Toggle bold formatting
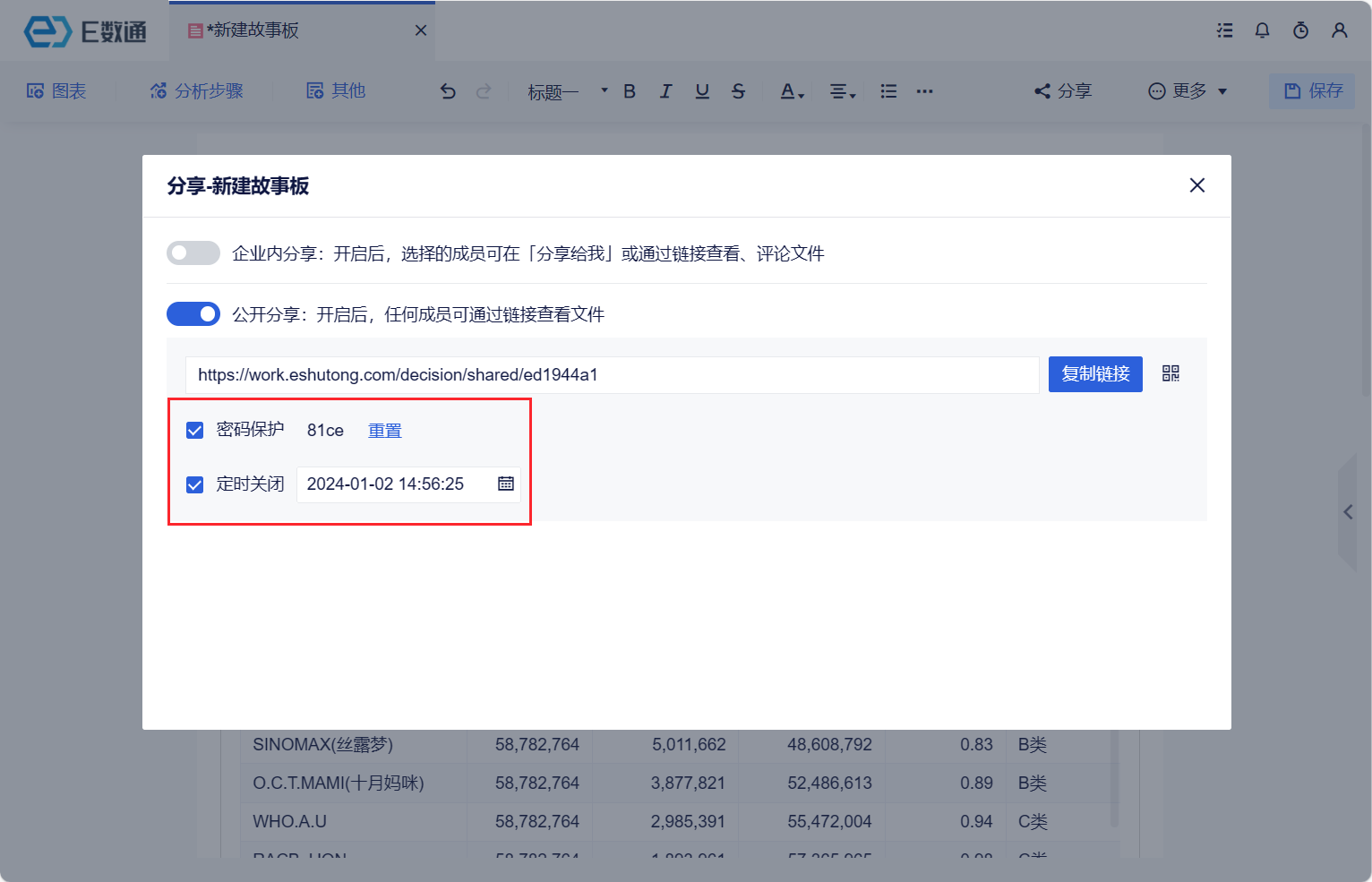 click(630, 91)
